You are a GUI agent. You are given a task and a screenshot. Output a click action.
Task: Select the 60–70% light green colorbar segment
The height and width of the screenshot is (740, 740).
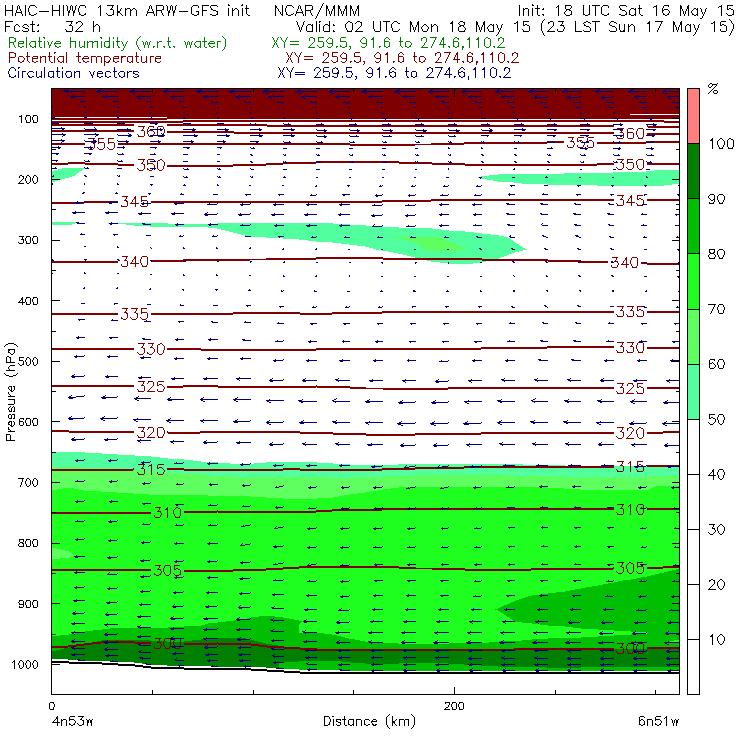click(x=693, y=336)
